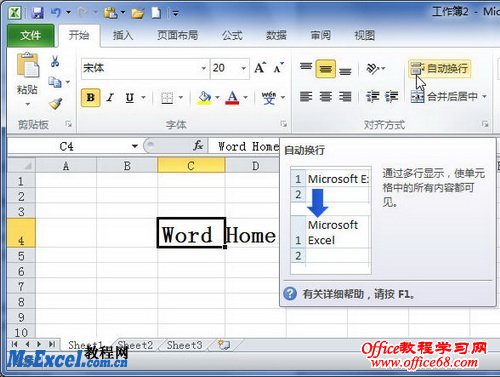Image resolution: width=500 pixels, height=377 pixels.
Task: Click the Save icon in quick access toolbar
Action: pos(38,13)
